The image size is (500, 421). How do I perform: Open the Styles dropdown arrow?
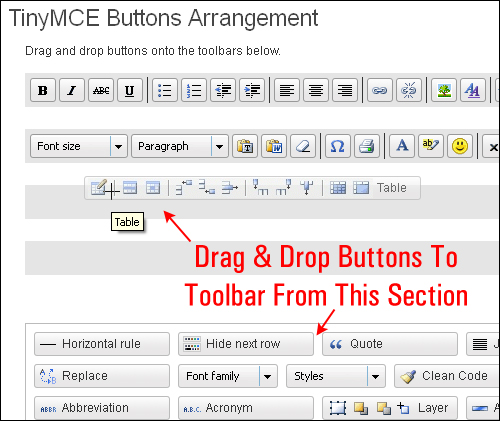(x=376, y=376)
